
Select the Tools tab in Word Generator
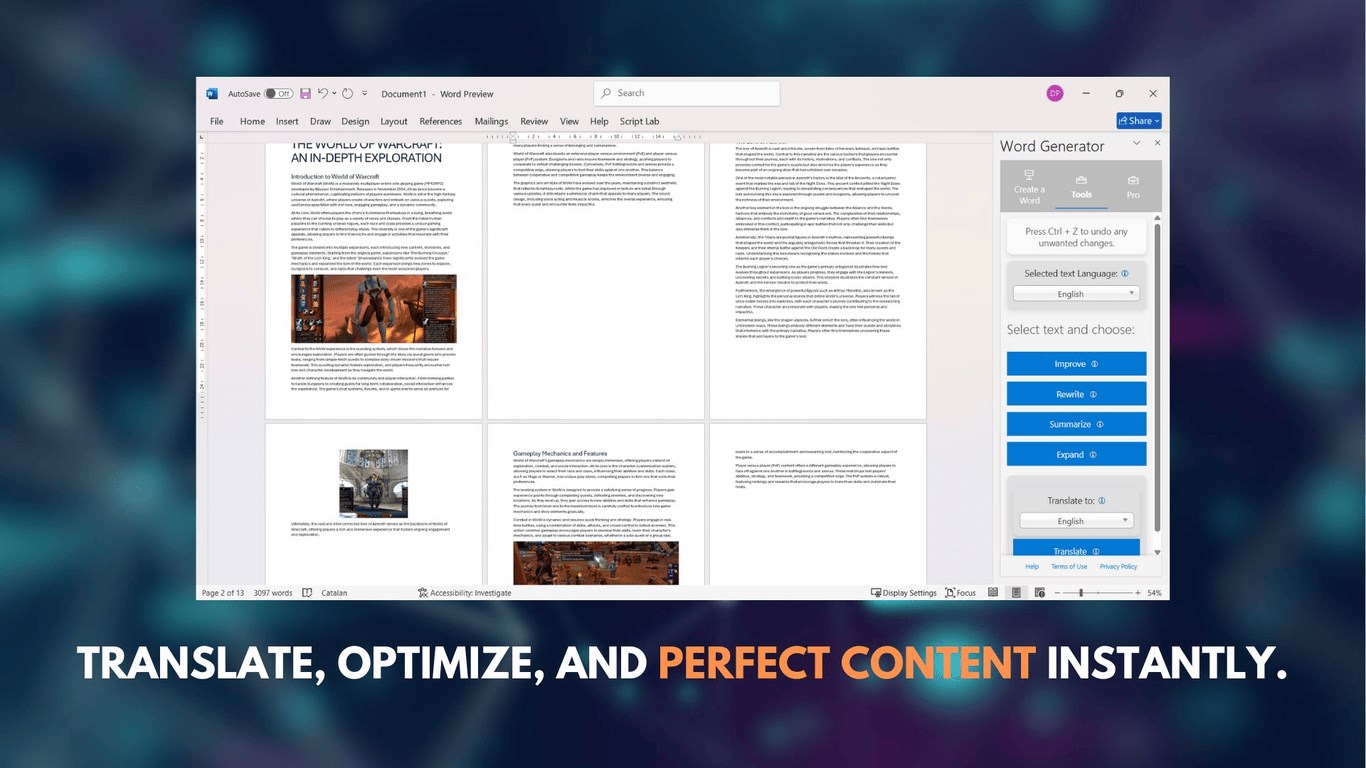[1081, 185]
